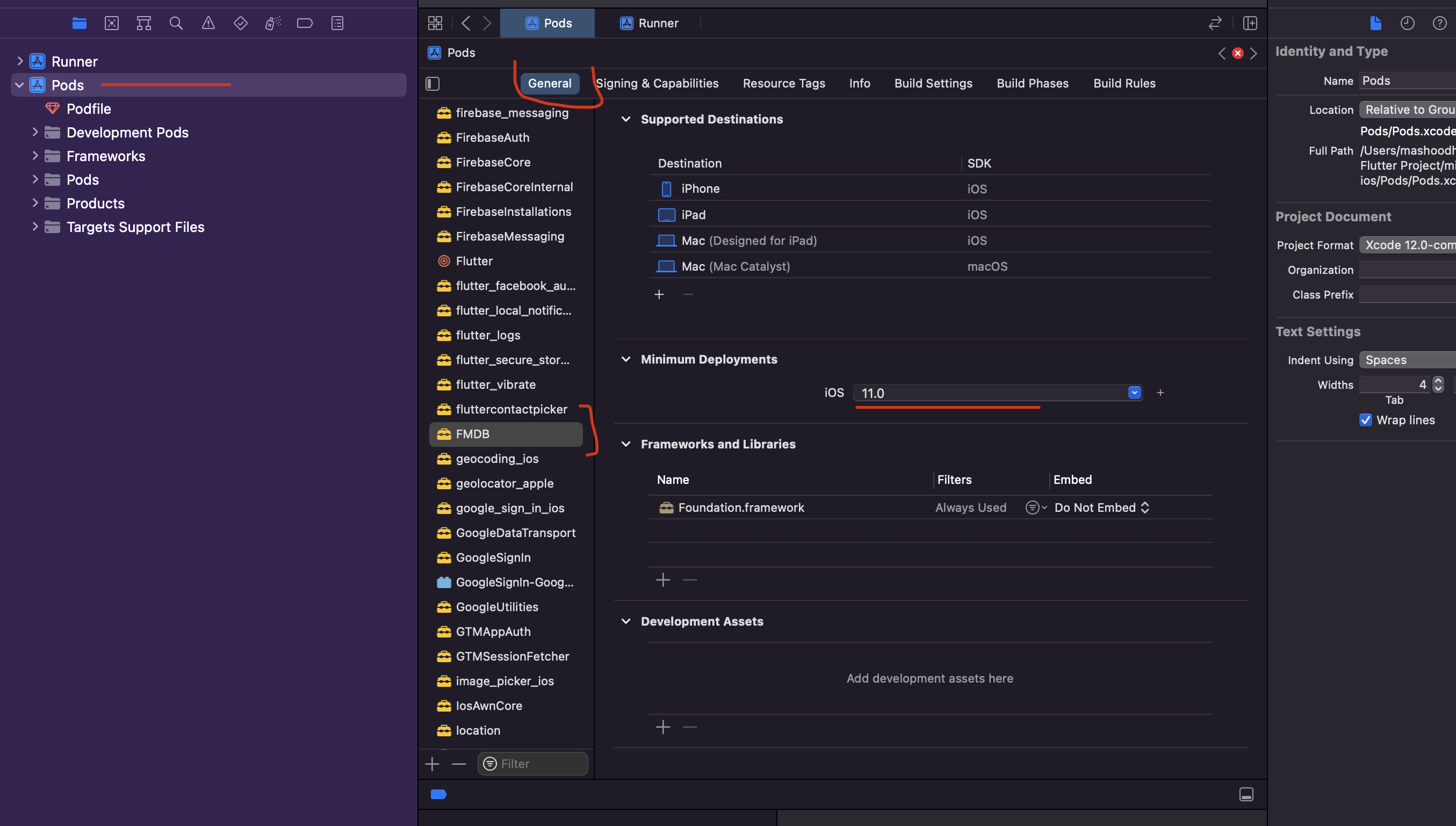Image resolution: width=1456 pixels, height=826 pixels.
Task: Increment the tab Widths stepper
Action: click(x=1438, y=380)
